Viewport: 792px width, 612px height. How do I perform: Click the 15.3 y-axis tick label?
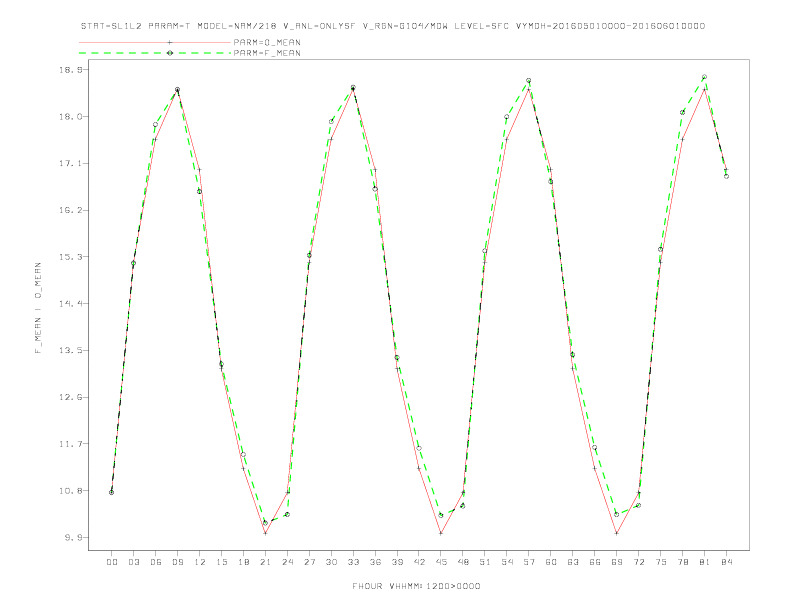coord(70,257)
